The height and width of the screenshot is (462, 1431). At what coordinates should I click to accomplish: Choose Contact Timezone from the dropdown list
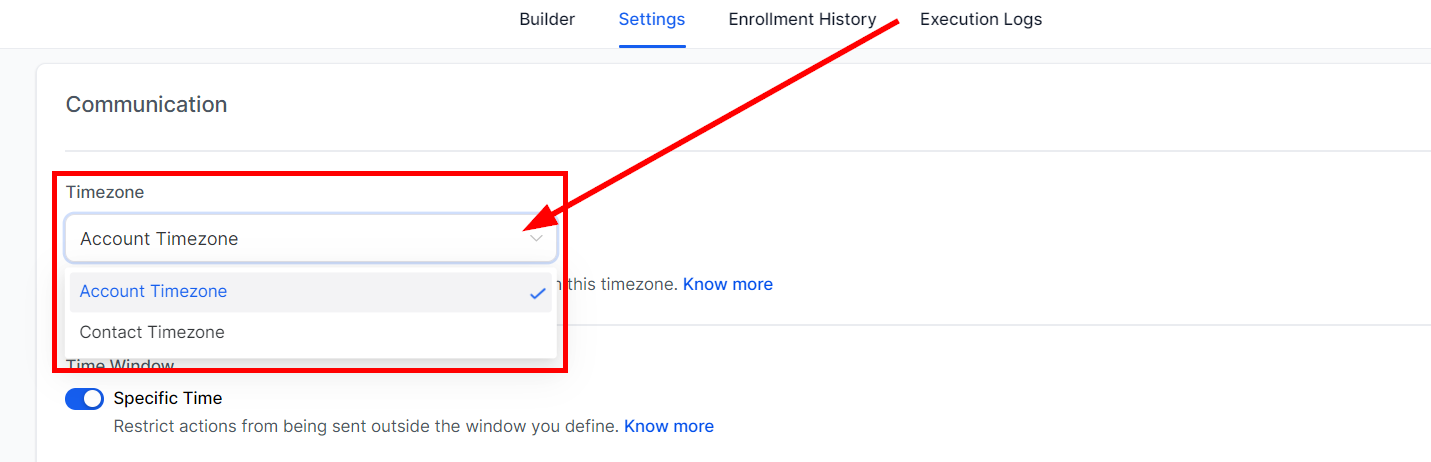pos(152,332)
